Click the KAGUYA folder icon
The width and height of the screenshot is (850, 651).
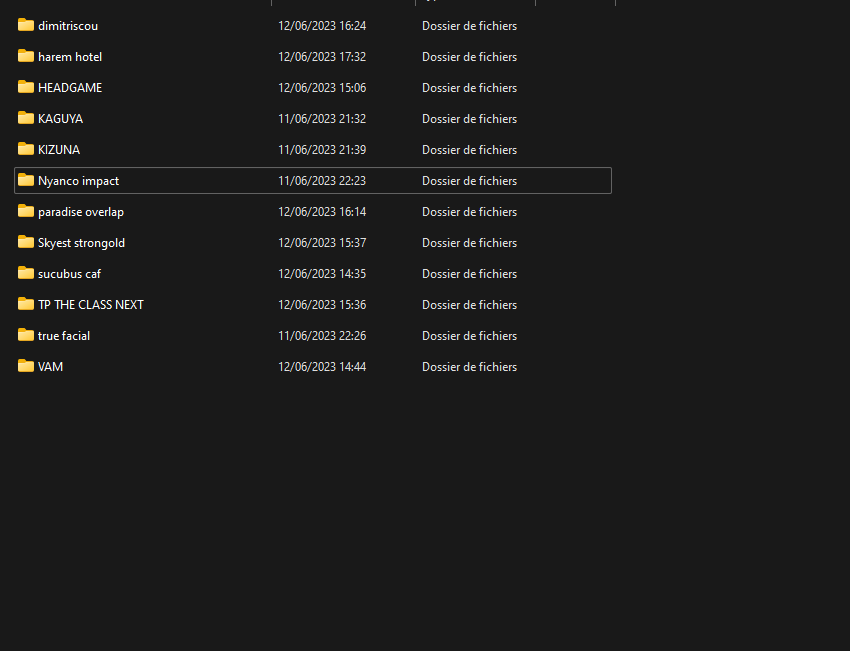coord(26,118)
